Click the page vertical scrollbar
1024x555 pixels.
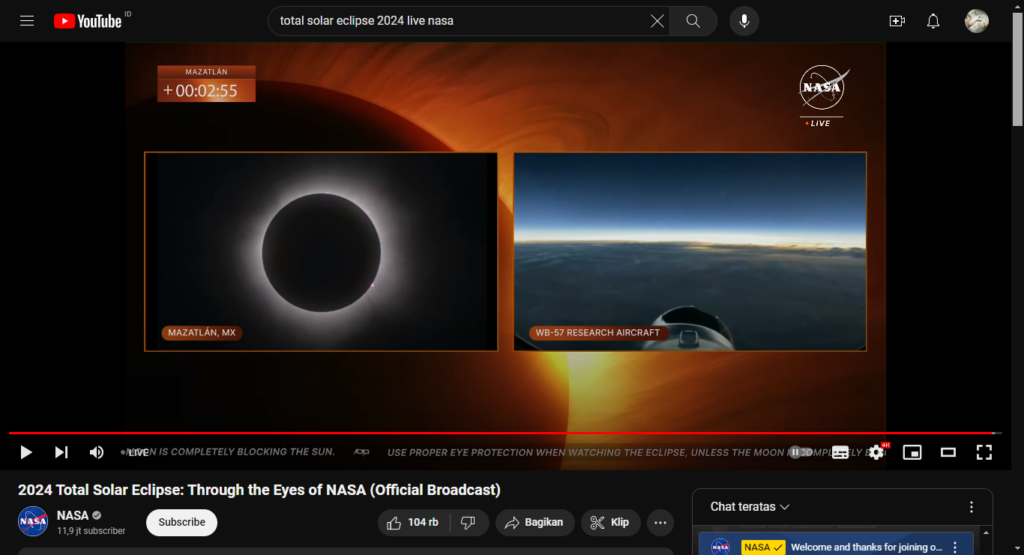(x=1017, y=69)
